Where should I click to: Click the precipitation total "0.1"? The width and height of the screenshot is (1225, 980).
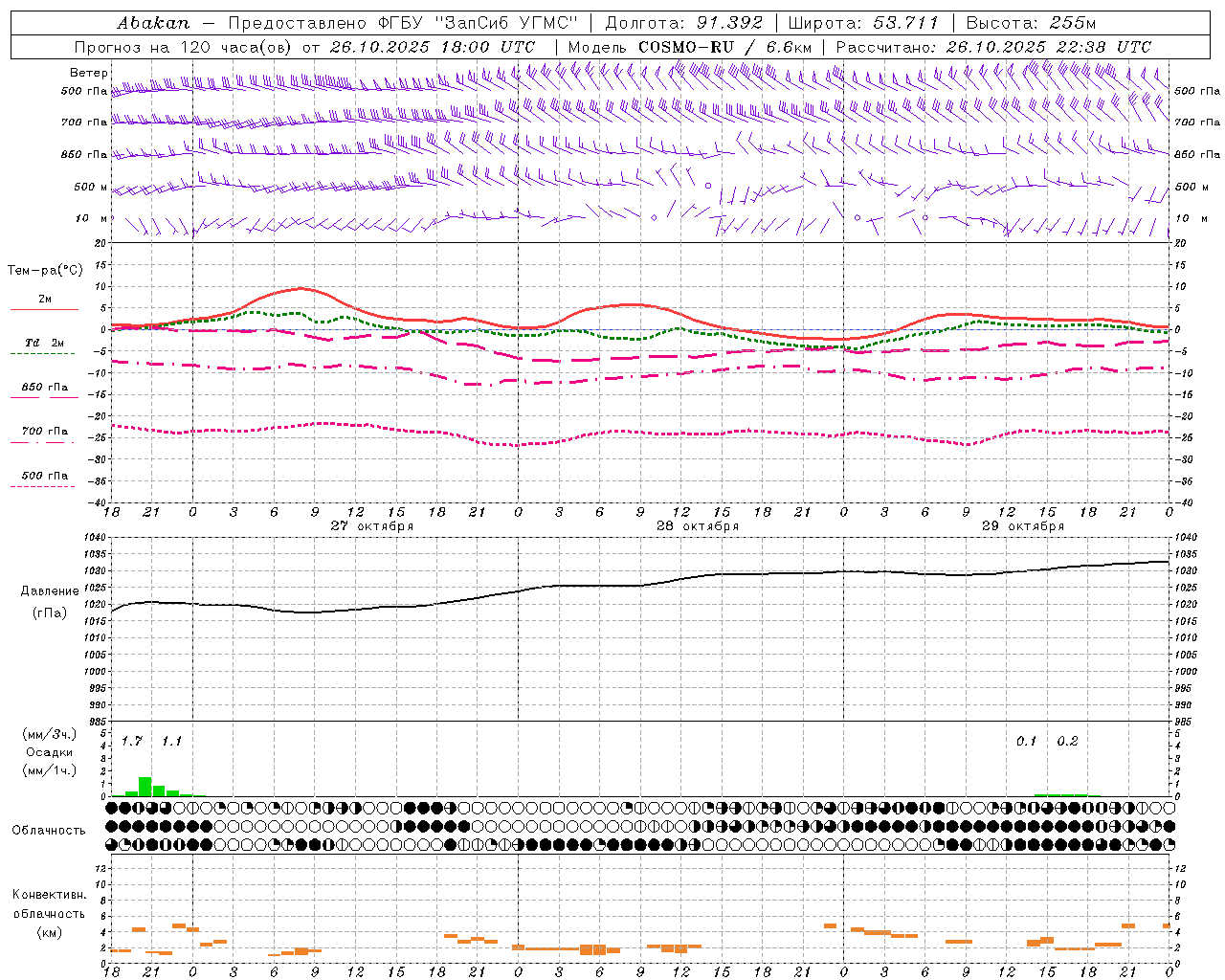[1027, 742]
